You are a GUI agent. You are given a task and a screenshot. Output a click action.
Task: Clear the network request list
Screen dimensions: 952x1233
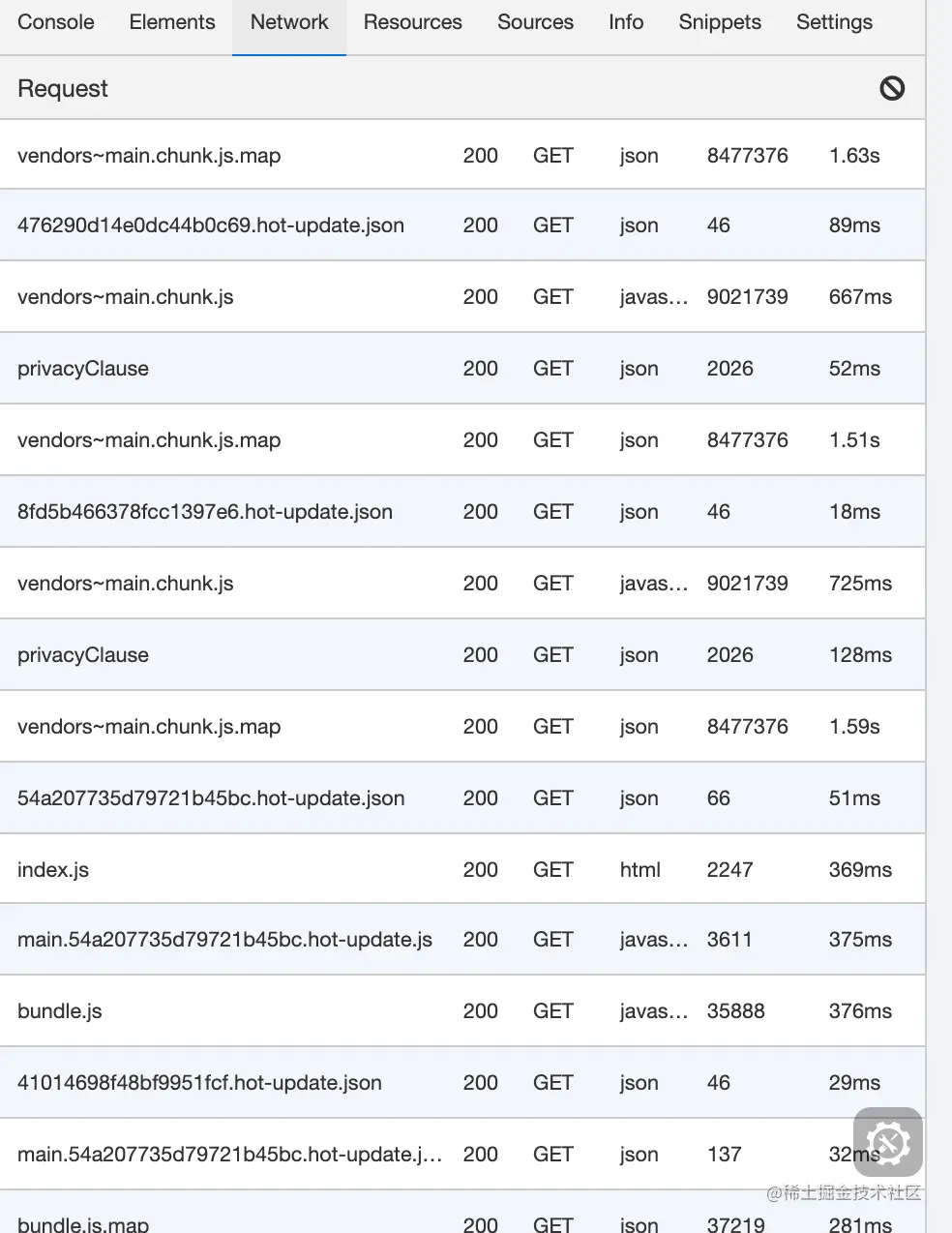(892, 89)
